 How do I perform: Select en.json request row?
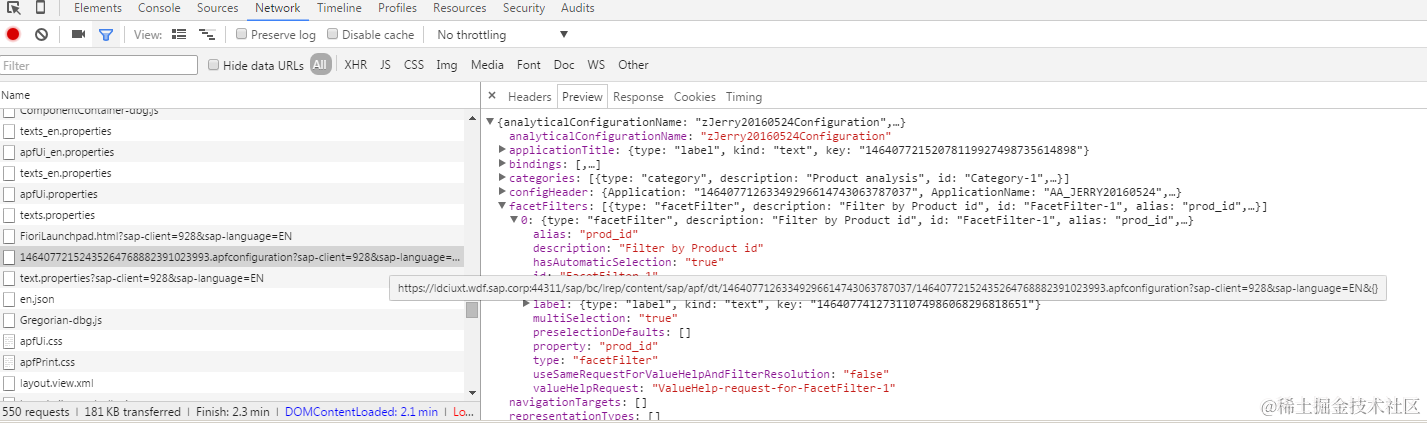pyautogui.click(x=232, y=299)
